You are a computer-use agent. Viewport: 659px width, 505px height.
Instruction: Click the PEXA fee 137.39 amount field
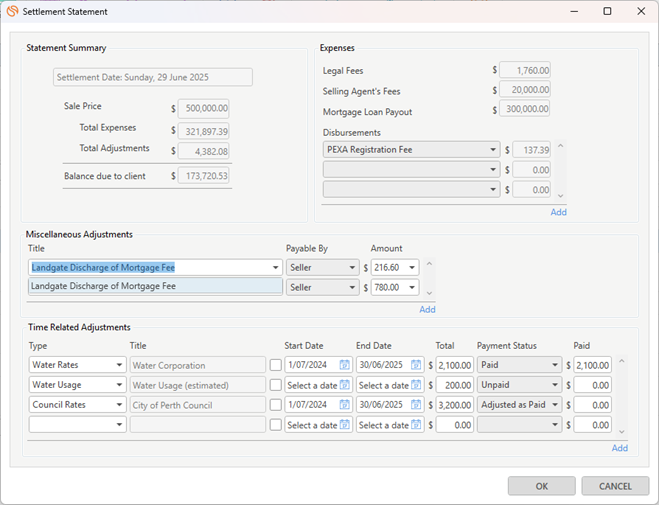point(532,150)
